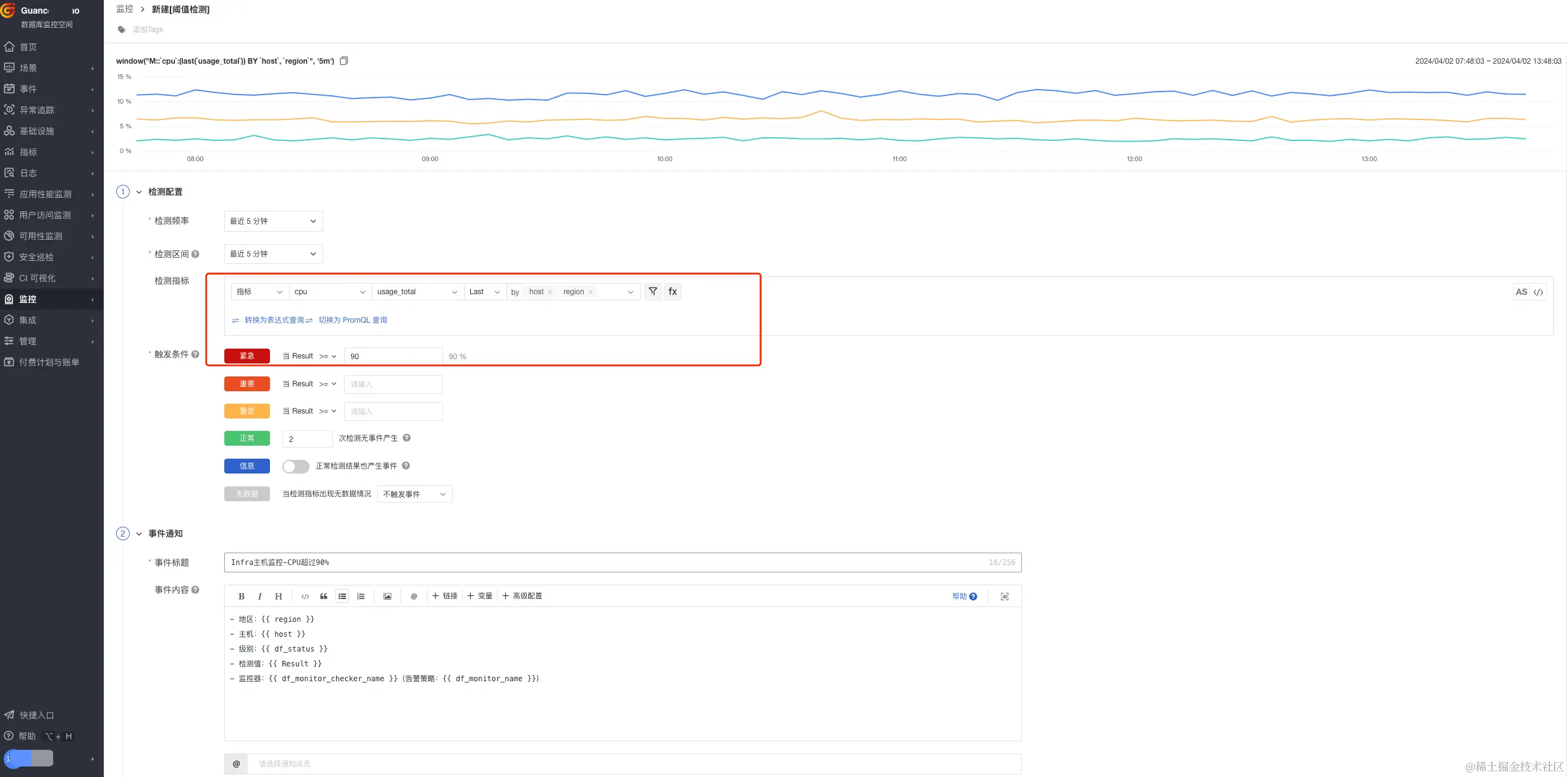Click the help icon next to 检测区间

195,254
